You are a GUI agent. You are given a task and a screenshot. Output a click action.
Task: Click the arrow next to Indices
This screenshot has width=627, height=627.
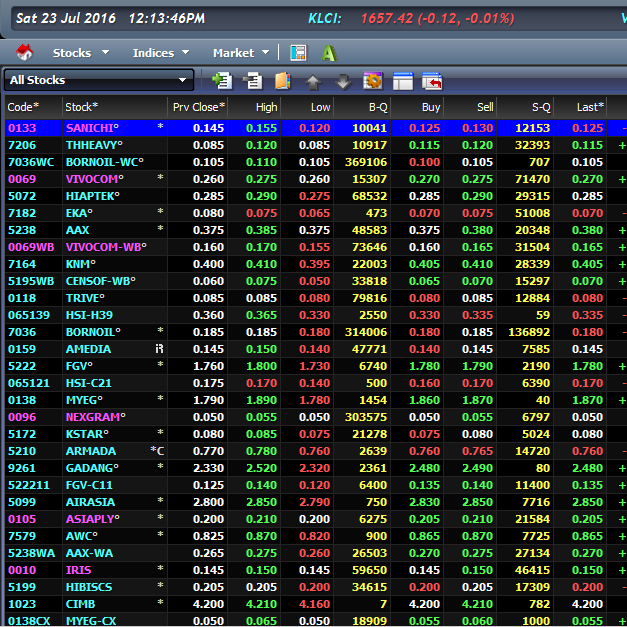click(x=186, y=52)
